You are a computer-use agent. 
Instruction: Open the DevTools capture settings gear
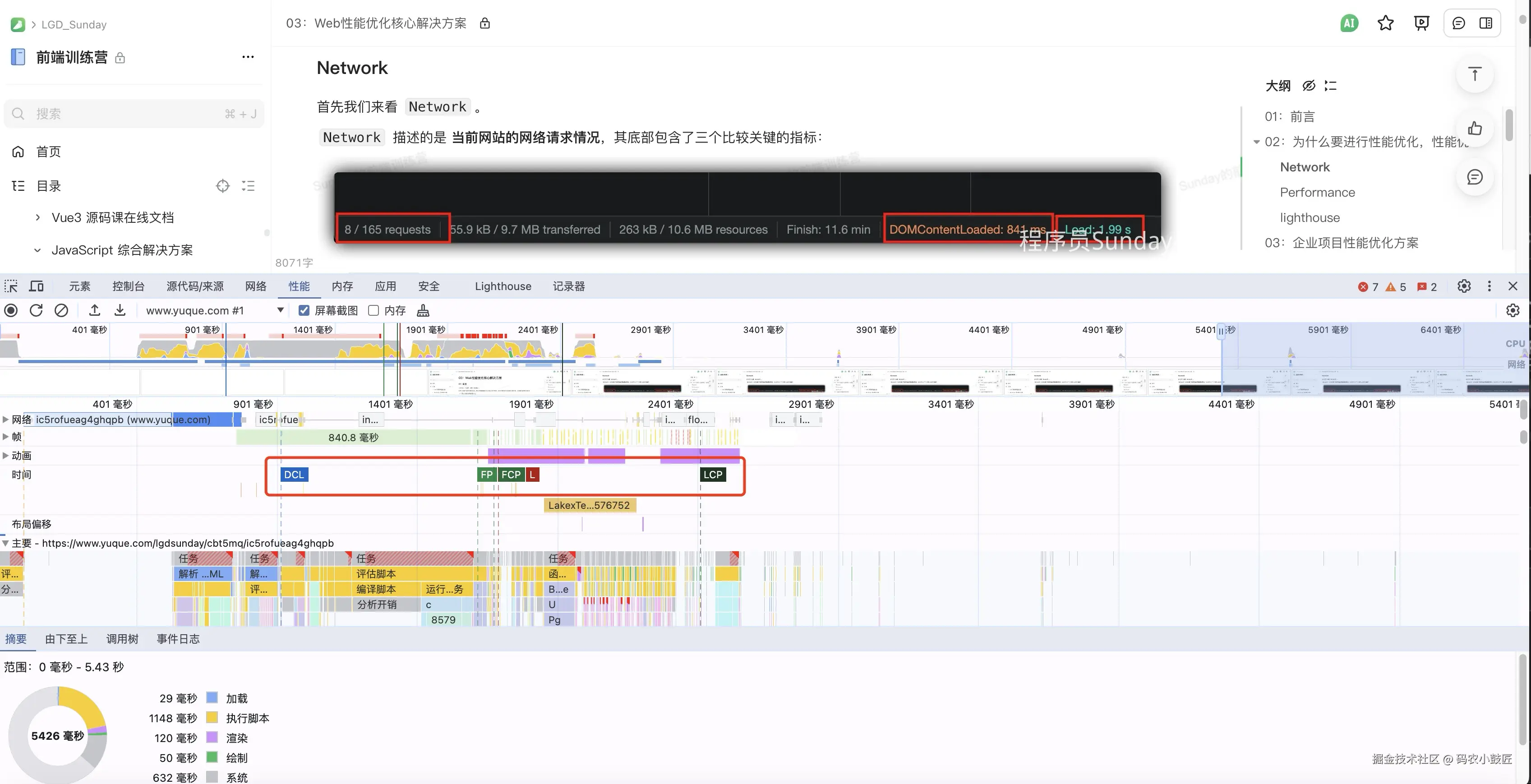tap(1512, 310)
